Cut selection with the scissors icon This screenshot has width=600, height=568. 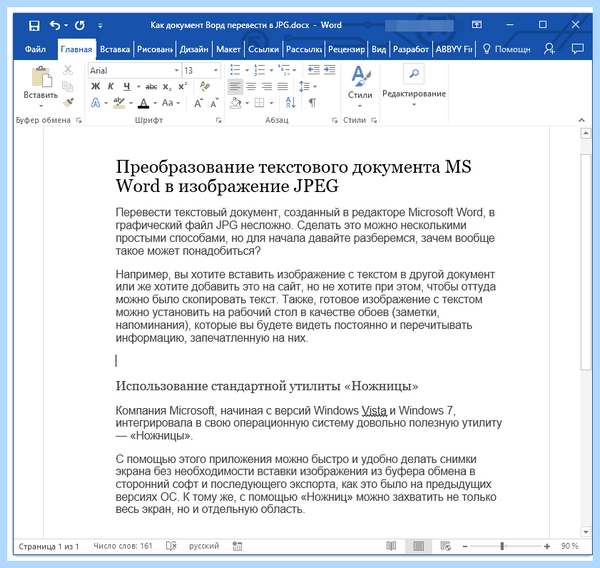click(x=68, y=70)
